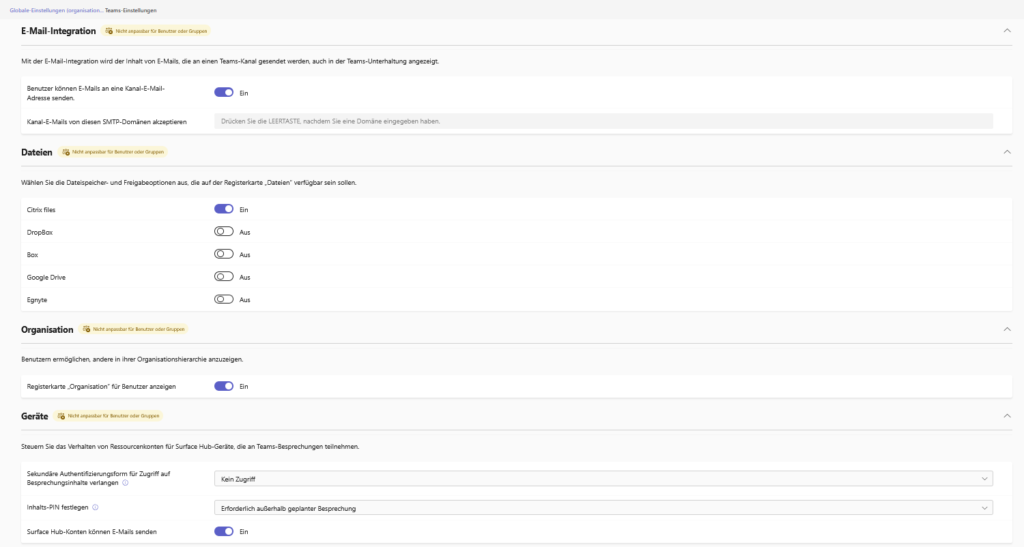
Task: Open the Kein Zugriff dropdown
Action: [604, 479]
